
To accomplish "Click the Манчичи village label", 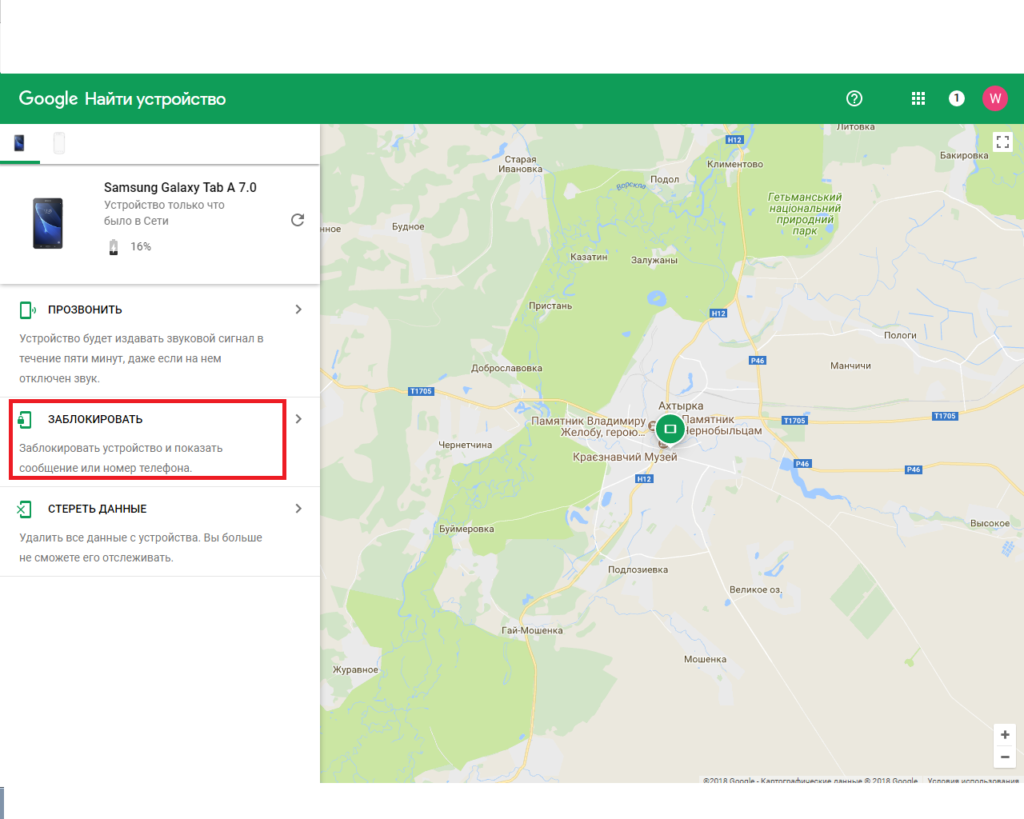I will (850, 366).
